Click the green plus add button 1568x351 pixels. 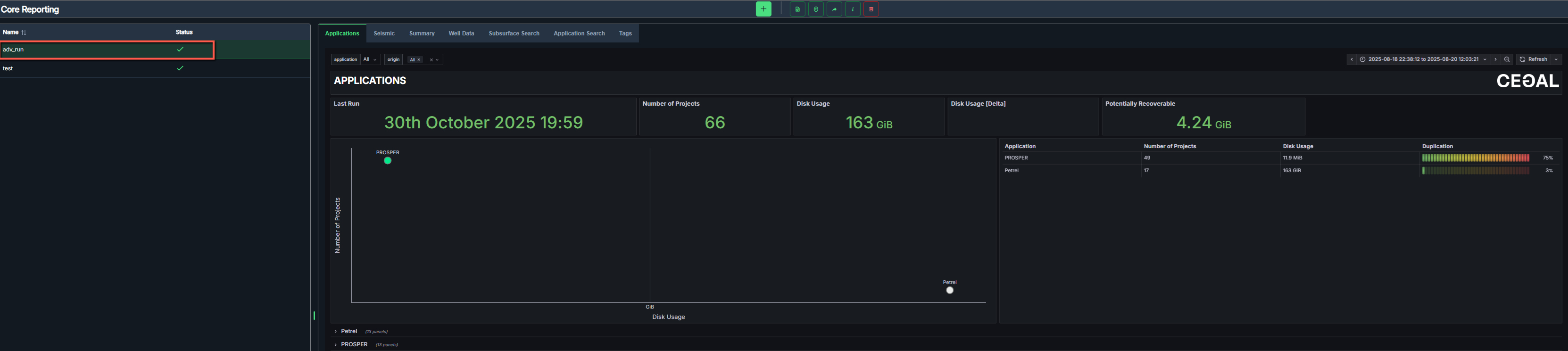coord(763,9)
